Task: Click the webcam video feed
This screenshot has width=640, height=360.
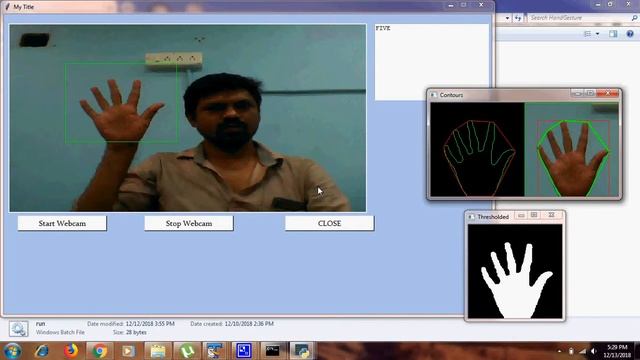Action: click(188, 118)
